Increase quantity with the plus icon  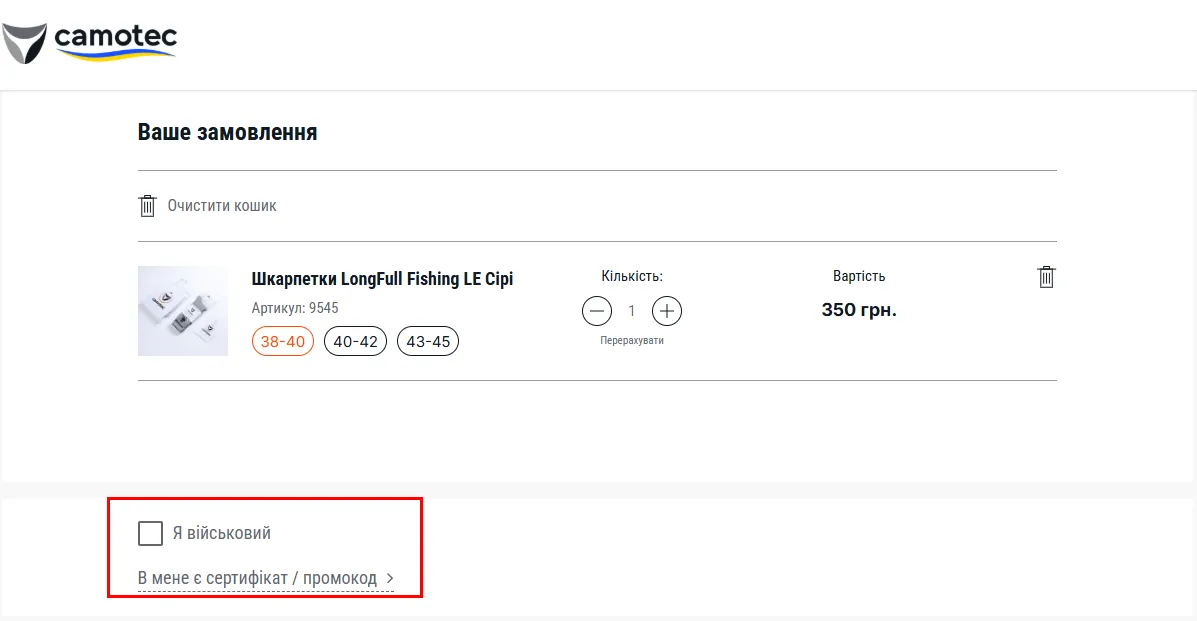tap(667, 311)
